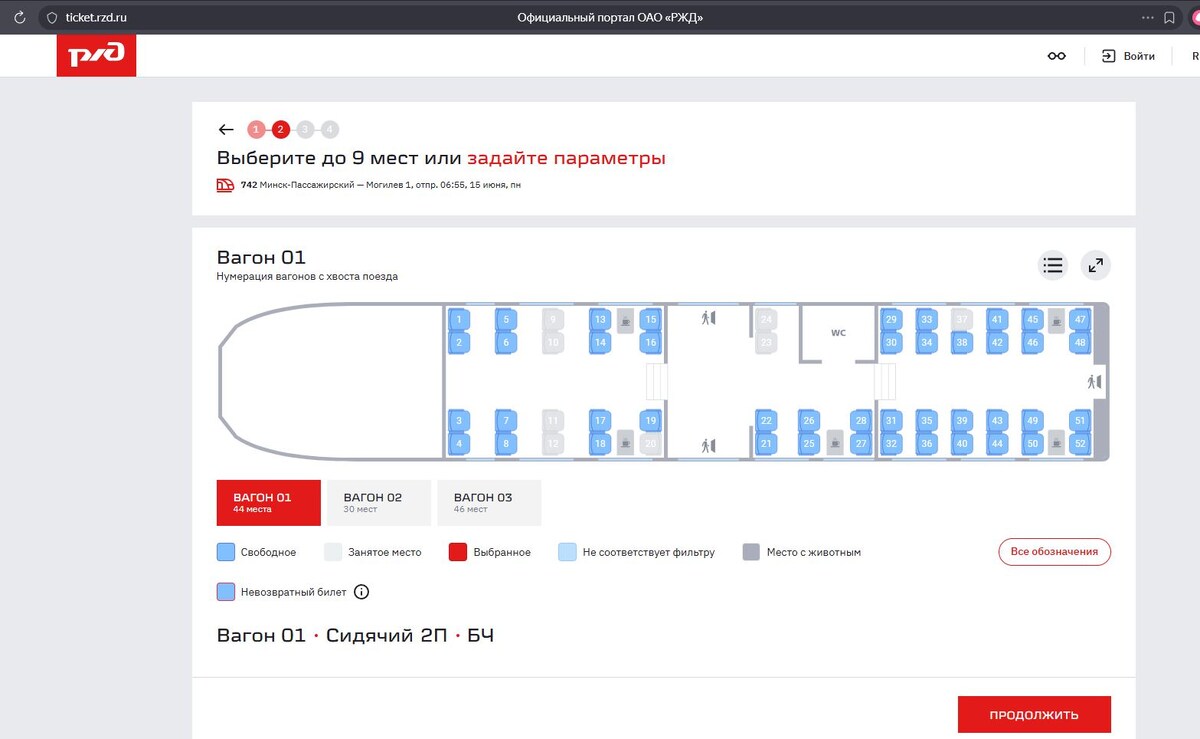The width and height of the screenshot is (1200, 739).
Task: Show info about Невозвратный билет
Action: 362,592
